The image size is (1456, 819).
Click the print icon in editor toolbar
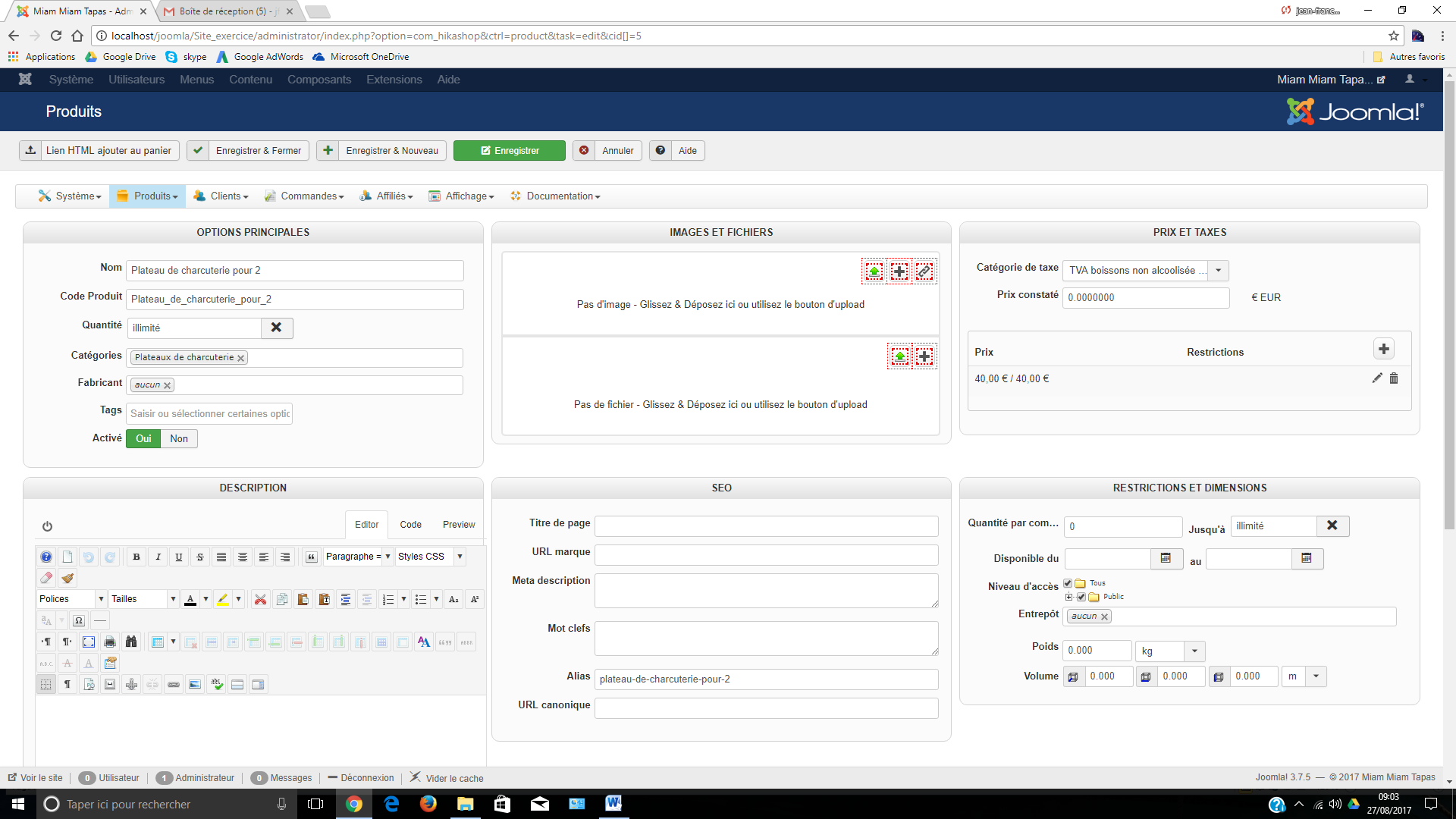[110, 642]
